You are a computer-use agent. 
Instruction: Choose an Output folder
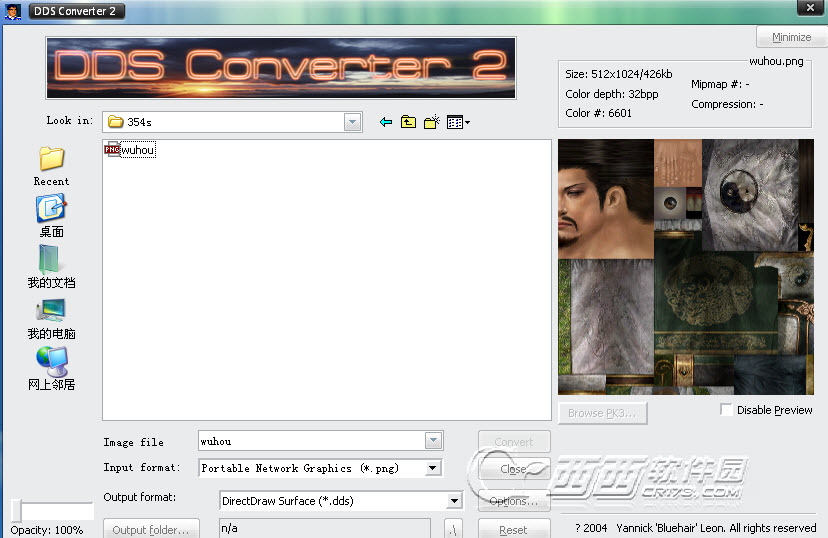pyautogui.click(x=151, y=529)
